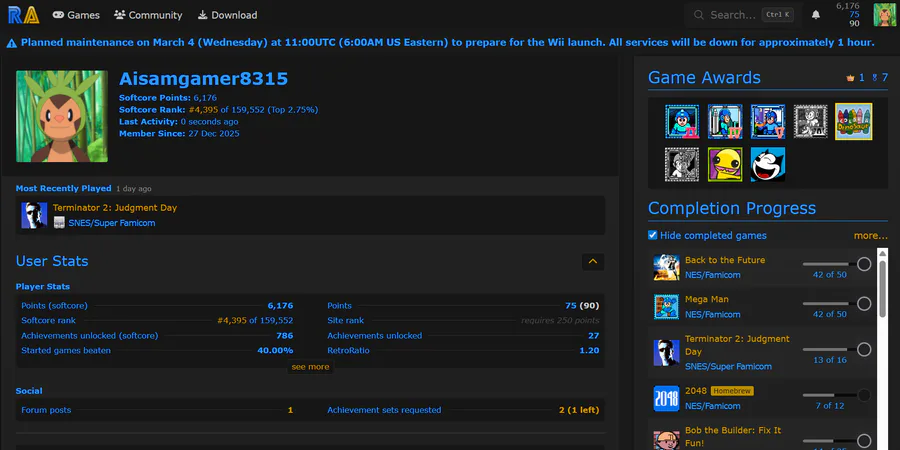Open Achievement sets requested count

579,410
